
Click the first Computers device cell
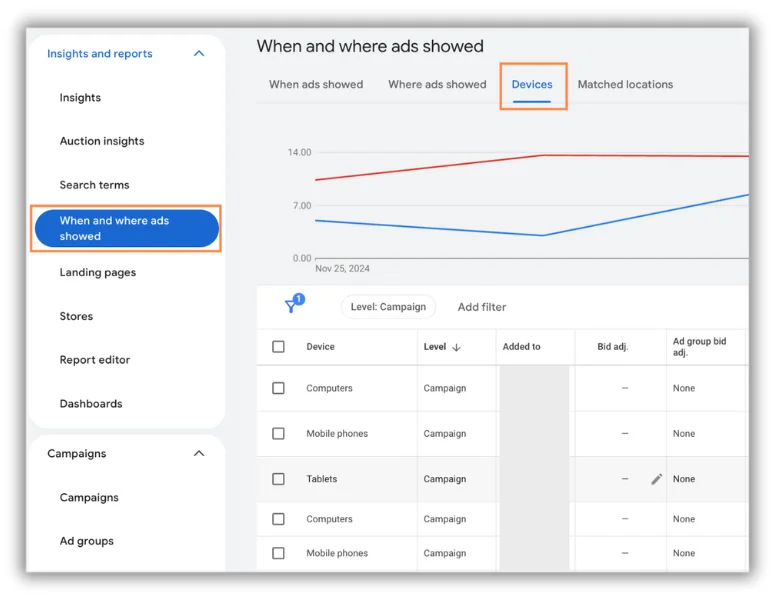click(x=329, y=388)
